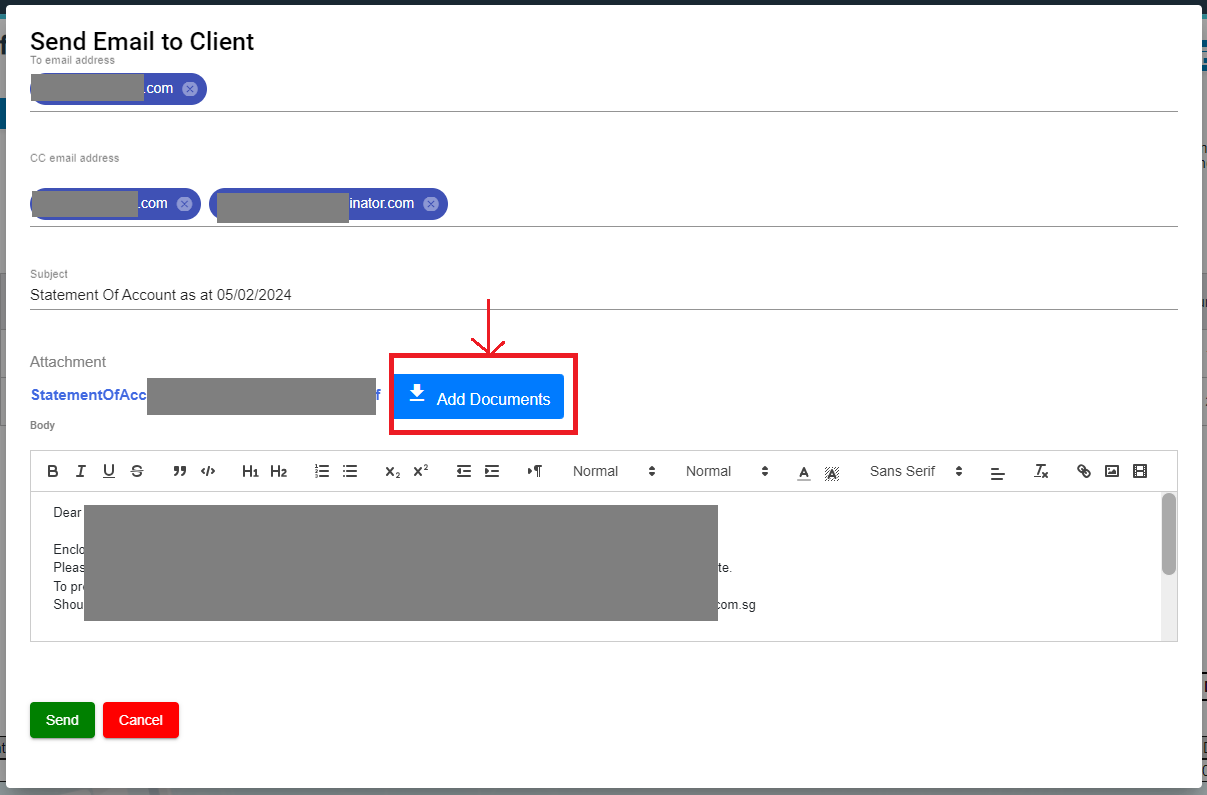Toggle bold formatting in the body editor
The image size is (1207, 795).
point(53,471)
